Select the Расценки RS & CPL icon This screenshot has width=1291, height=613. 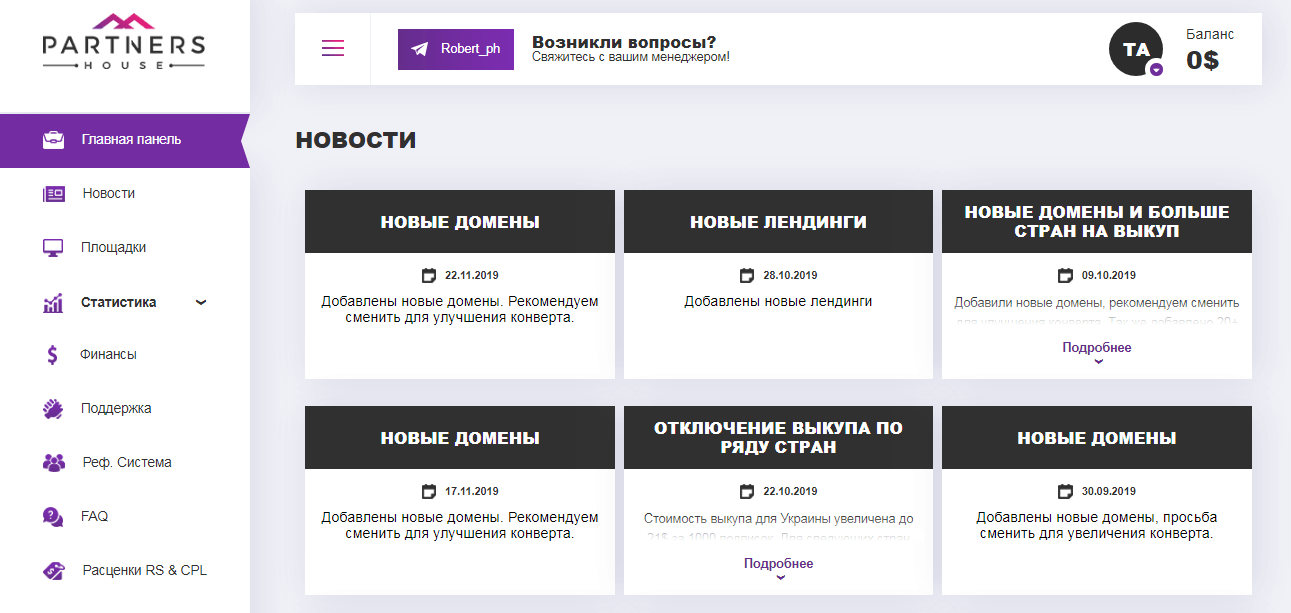click(x=53, y=570)
